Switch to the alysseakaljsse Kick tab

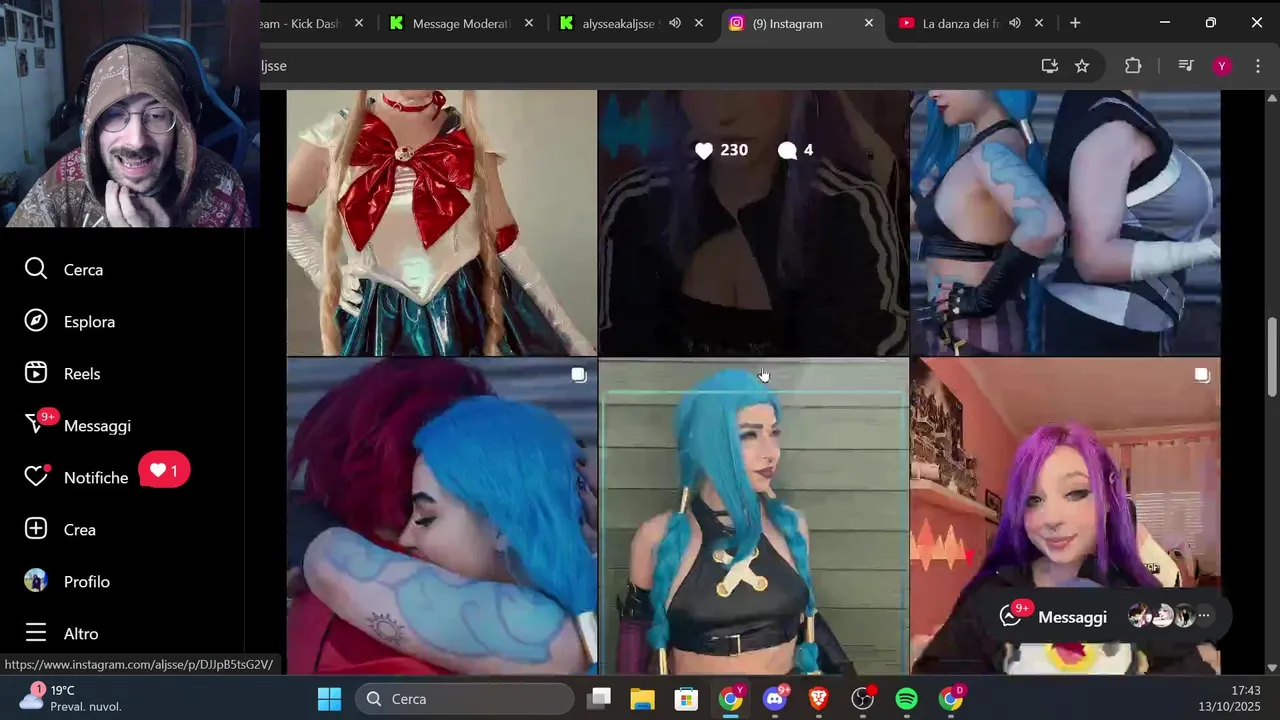coord(633,23)
